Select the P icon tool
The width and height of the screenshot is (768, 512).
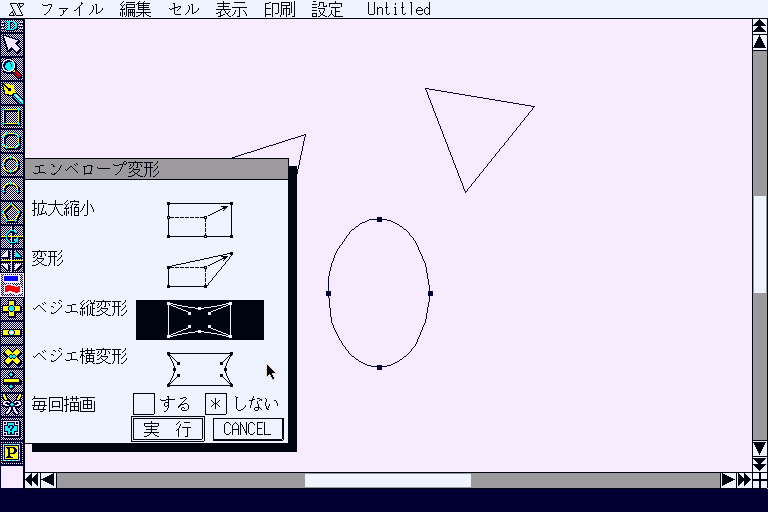pos(12,453)
